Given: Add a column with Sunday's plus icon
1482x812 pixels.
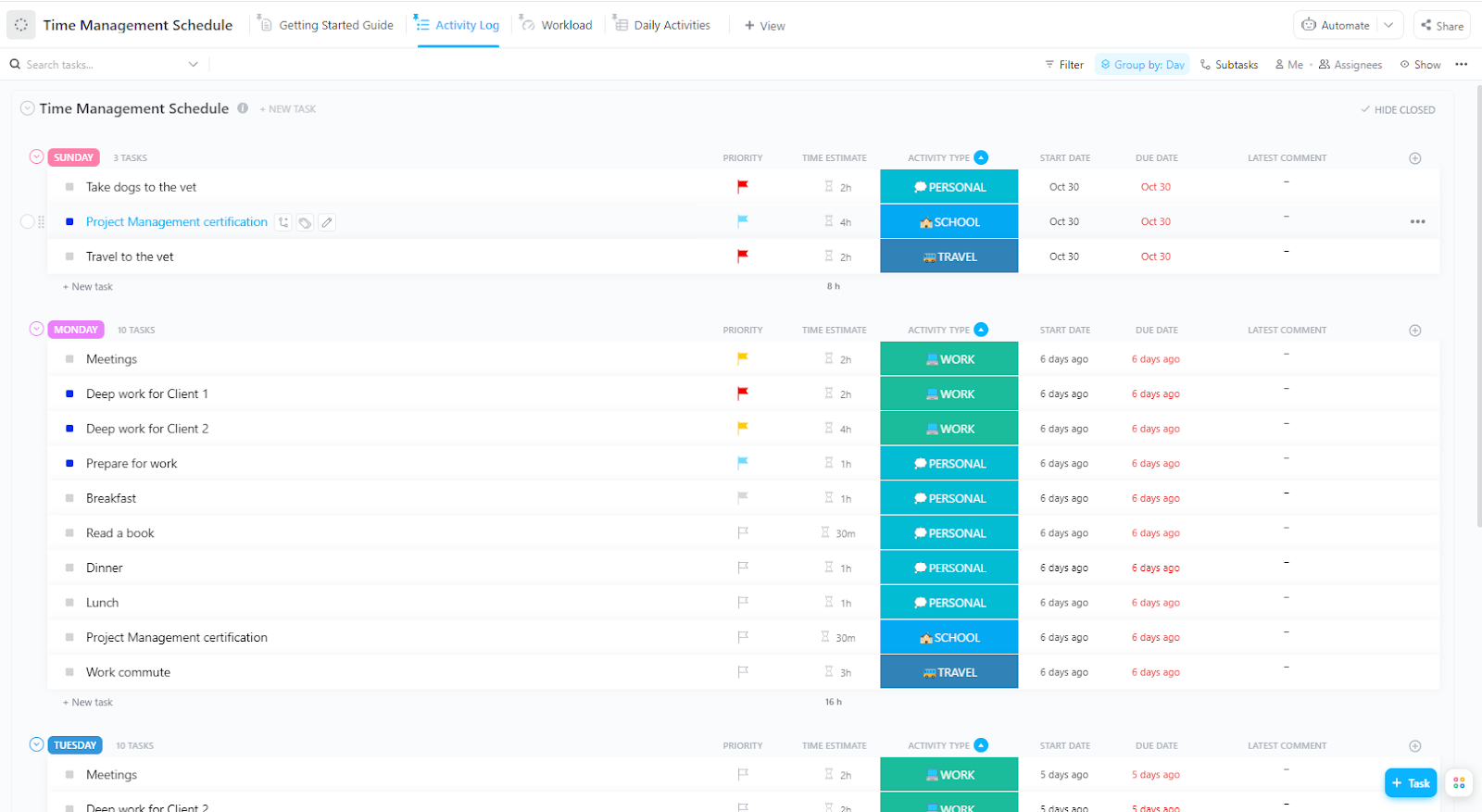Looking at the screenshot, I should (x=1414, y=158).
